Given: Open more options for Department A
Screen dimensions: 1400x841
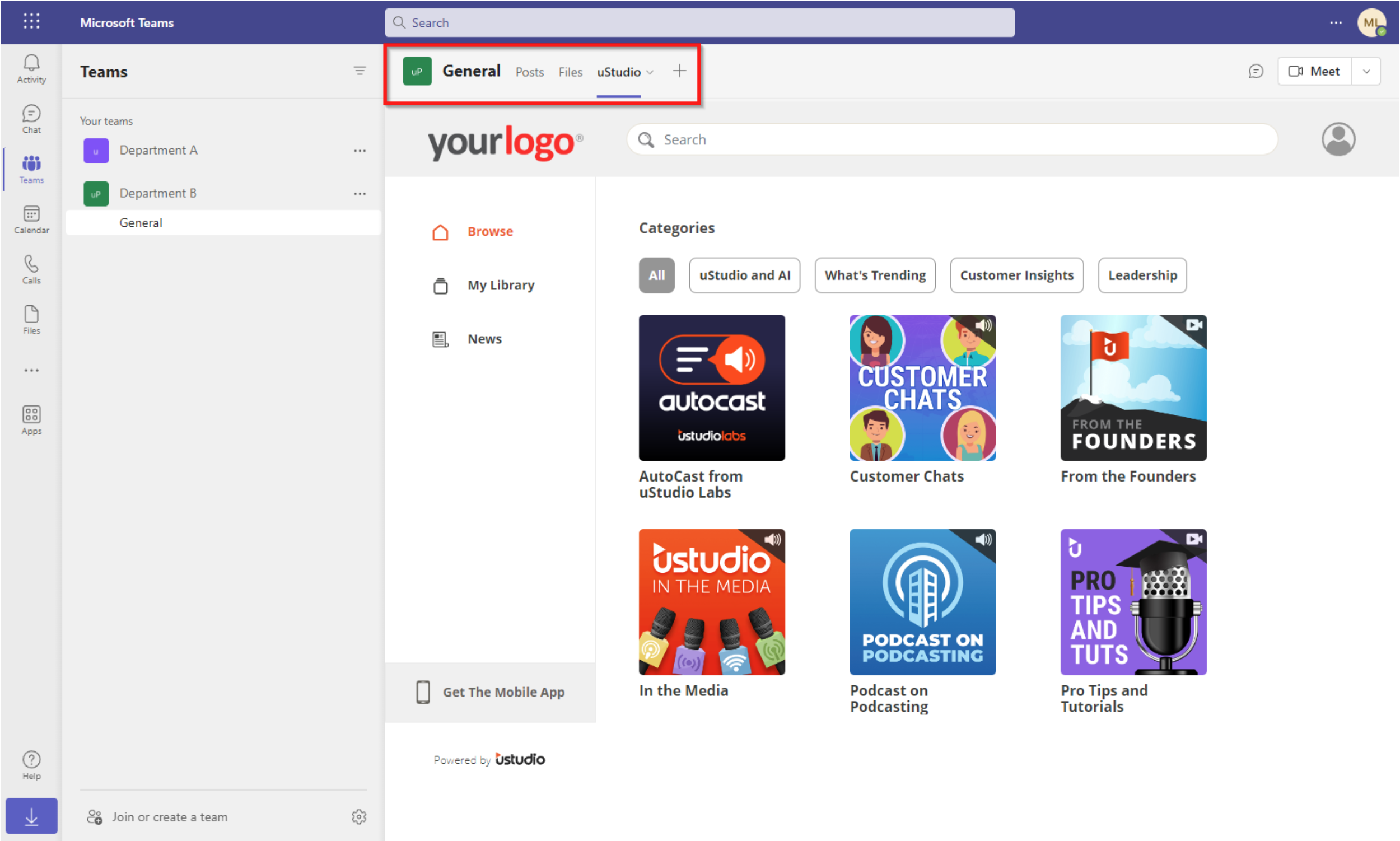Looking at the screenshot, I should pyautogui.click(x=360, y=151).
